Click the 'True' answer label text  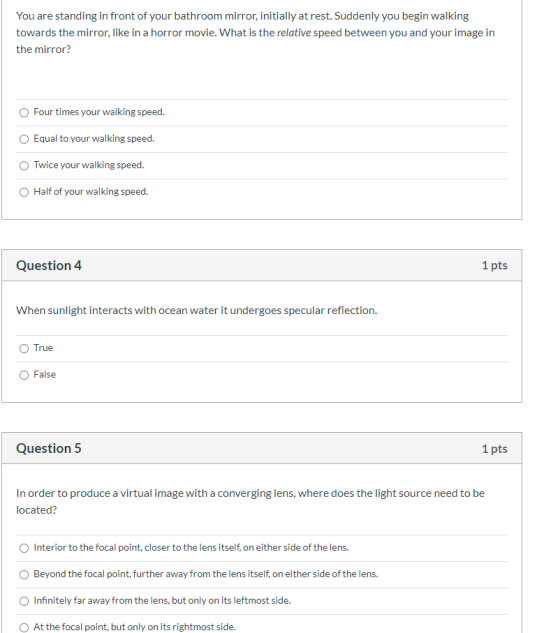tap(43, 348)
